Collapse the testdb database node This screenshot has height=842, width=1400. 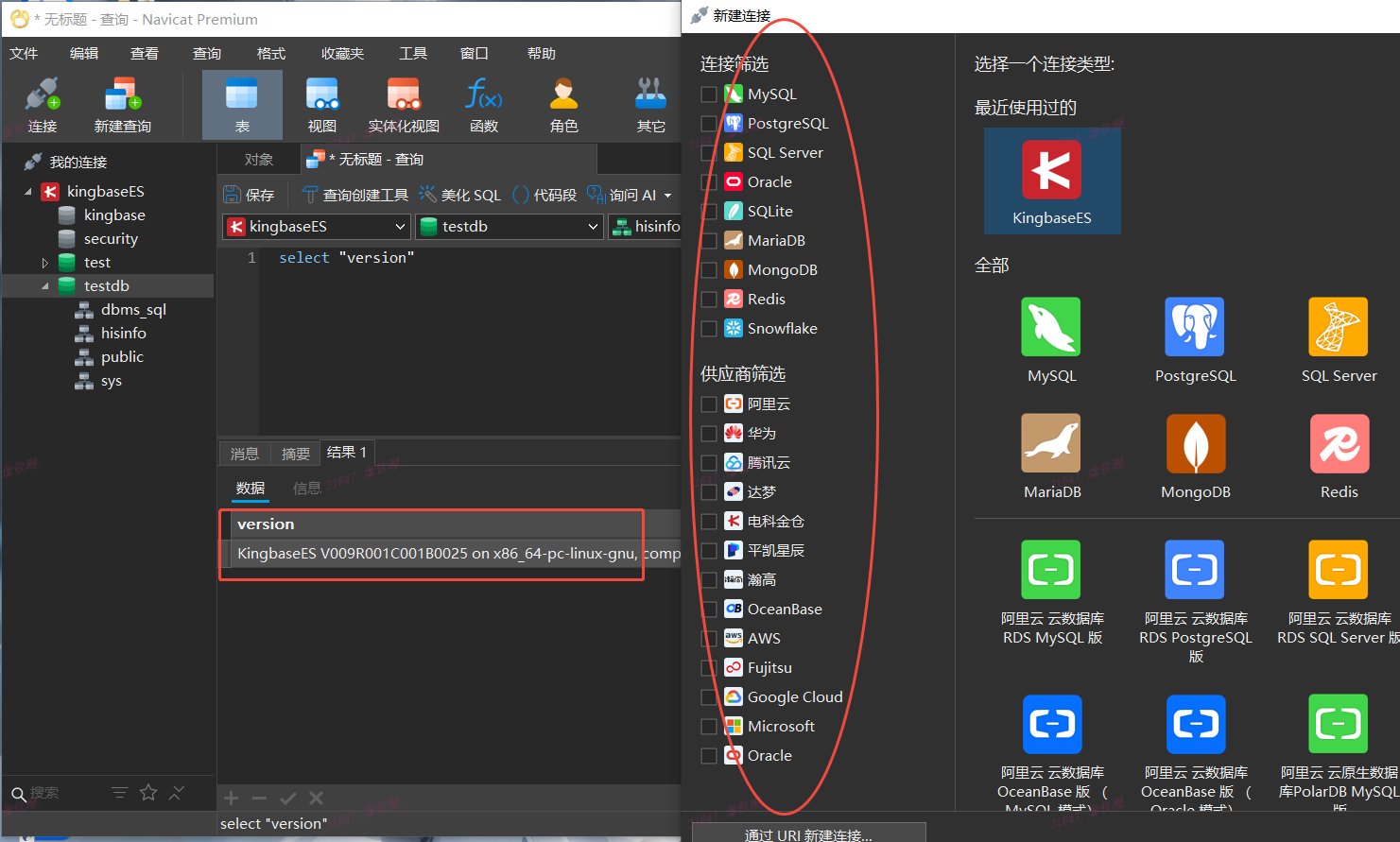(44, 286)
